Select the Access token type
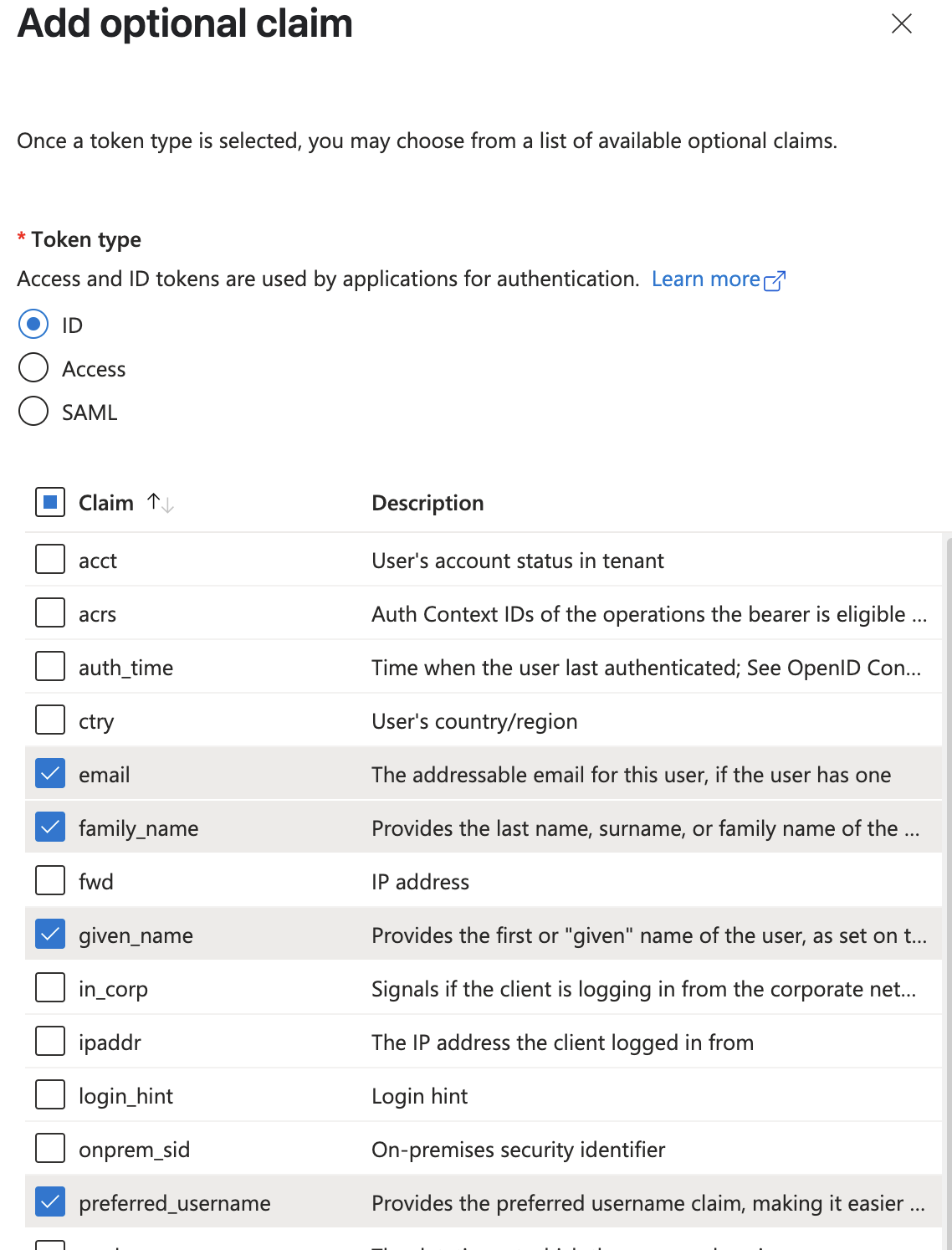The image size is (952, 1250). (33, 368)
